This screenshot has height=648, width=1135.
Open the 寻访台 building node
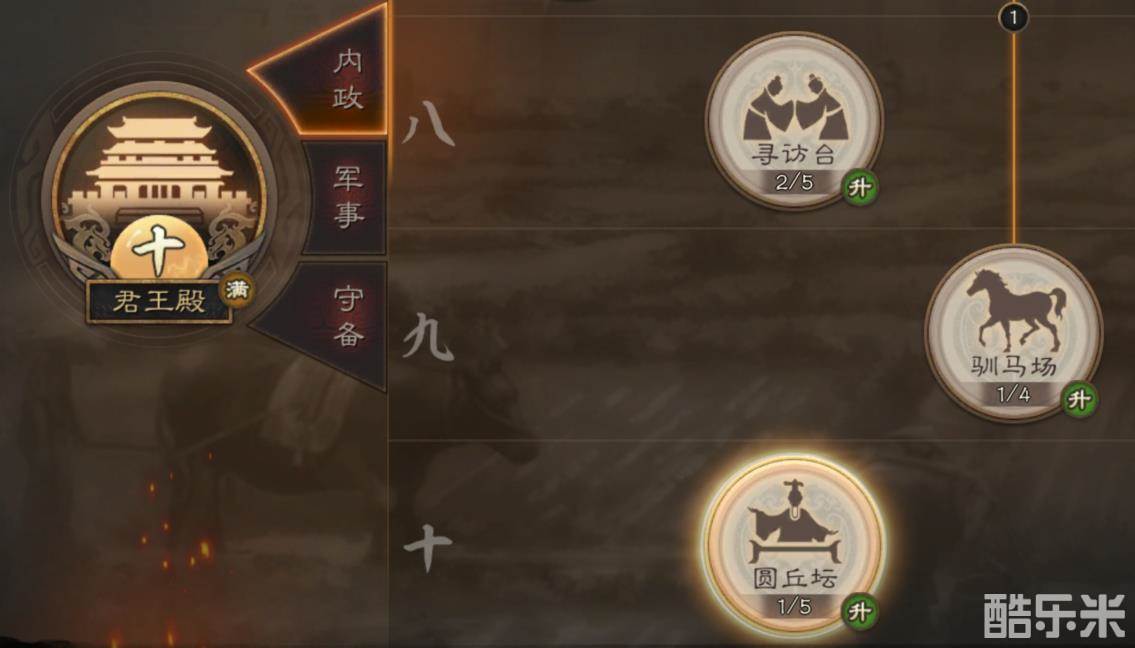pyautogui.click(x=794, y=121)
